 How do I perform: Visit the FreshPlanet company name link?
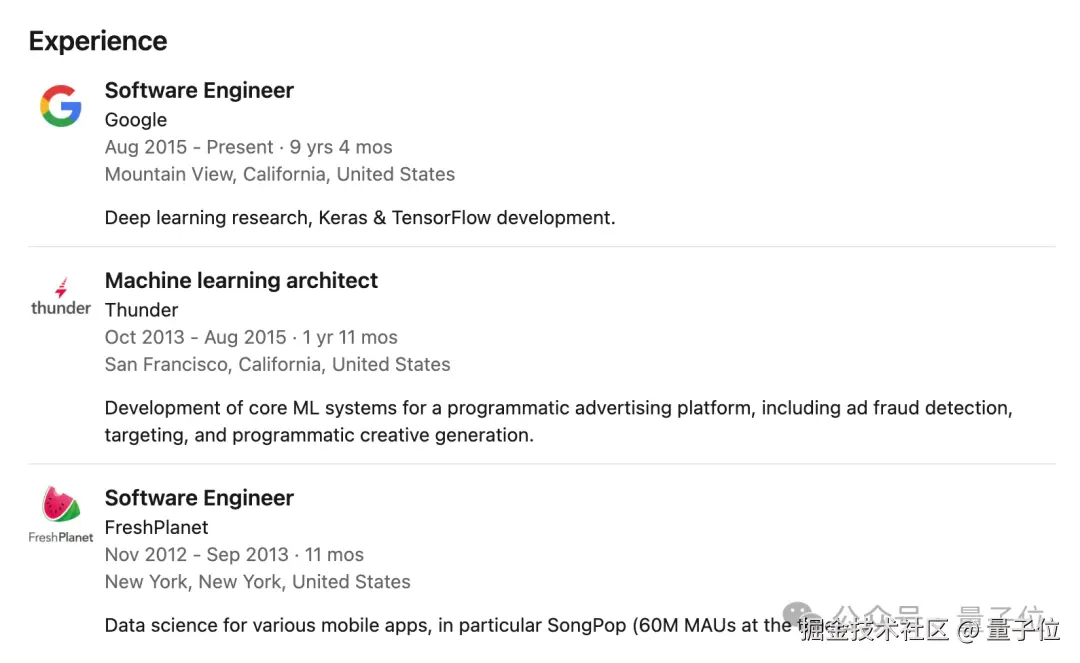point(156,527)
